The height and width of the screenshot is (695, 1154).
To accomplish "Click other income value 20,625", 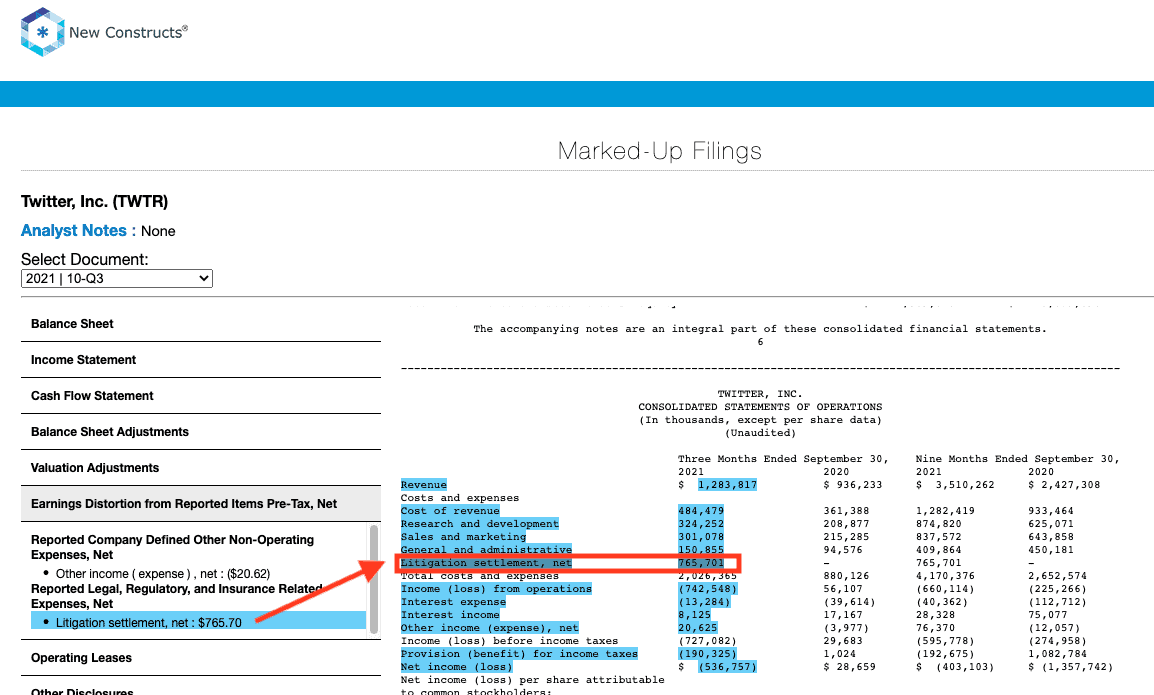I will pyautogui.click(x=698, y=627).
